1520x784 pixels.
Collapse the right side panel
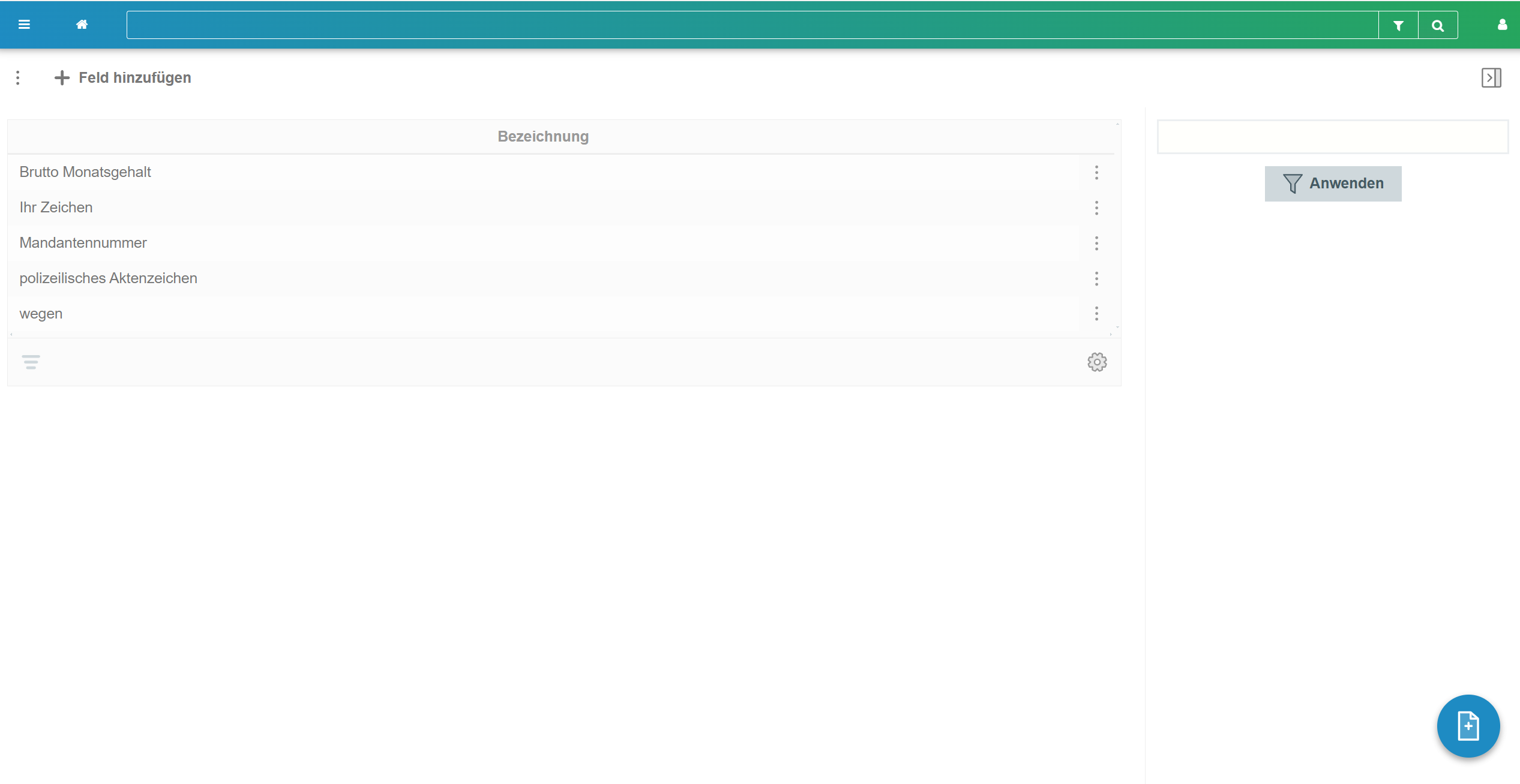[1491, 78]
